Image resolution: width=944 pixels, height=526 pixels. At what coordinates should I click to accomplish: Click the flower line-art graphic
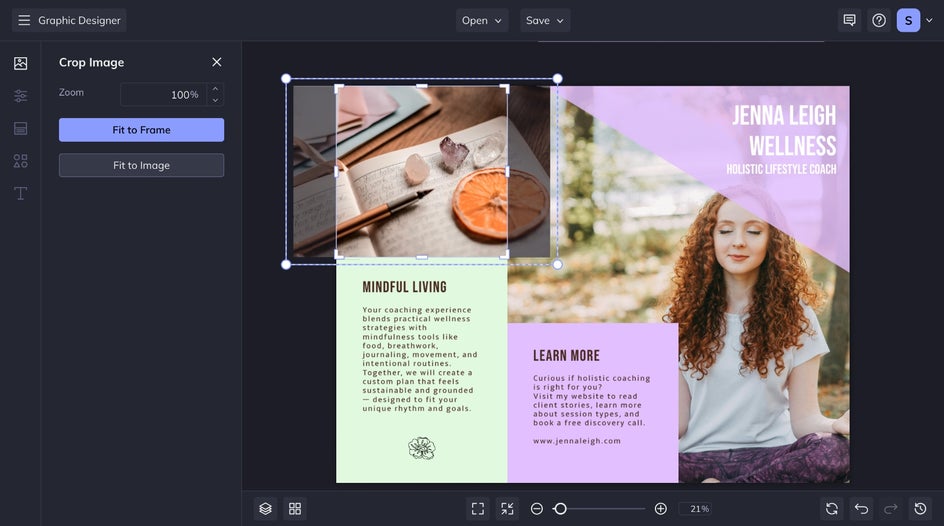pos(421,448)
